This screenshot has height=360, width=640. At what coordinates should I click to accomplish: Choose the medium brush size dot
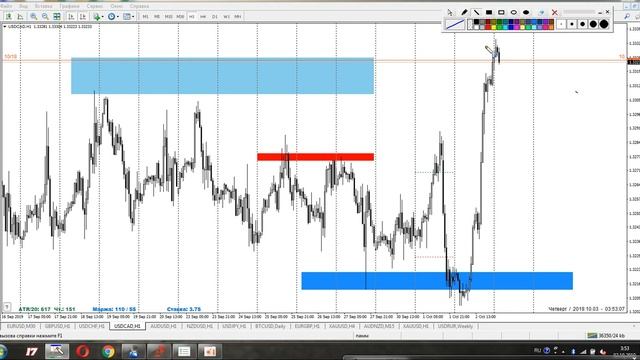pos(582,24)
